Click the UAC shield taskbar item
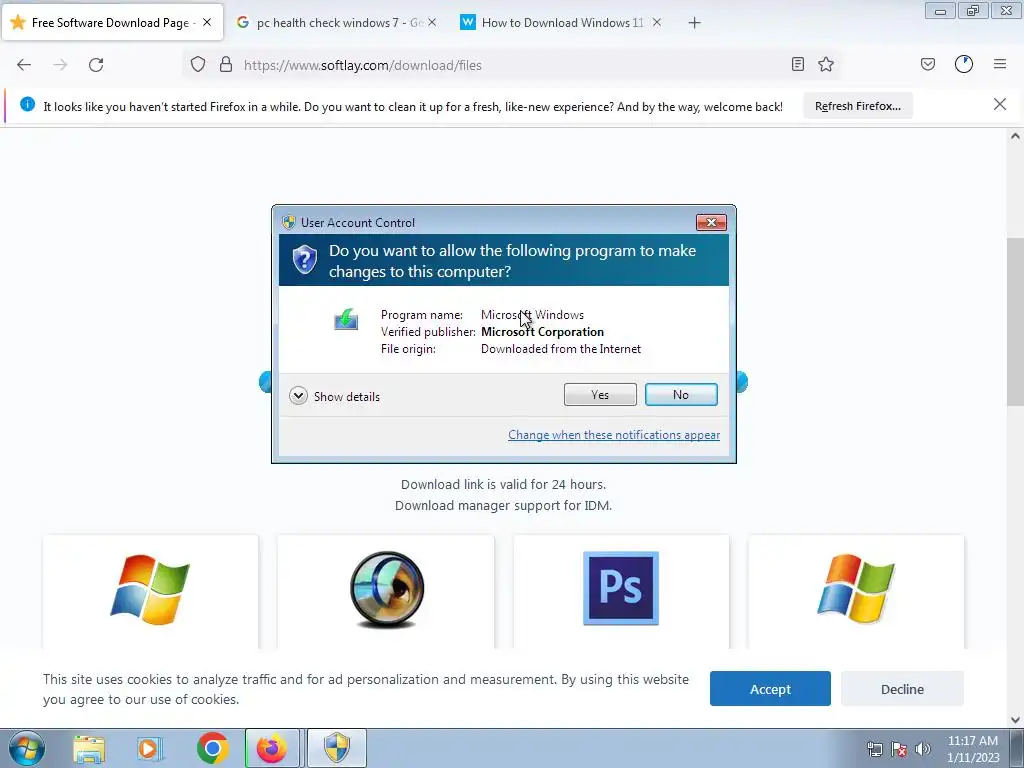This screenshot has height=768, width=1024. 337,748
